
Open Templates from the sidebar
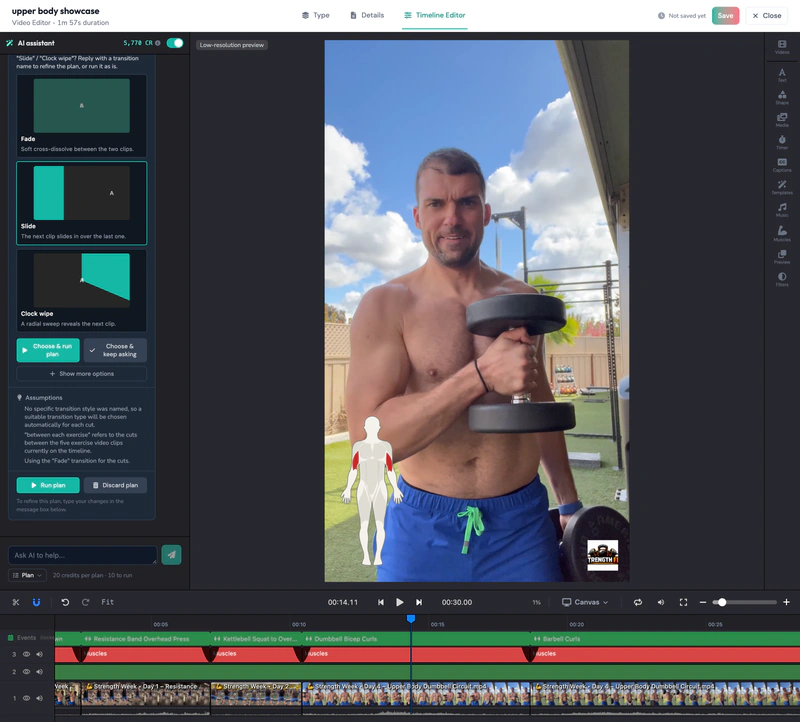click(x=782, y=187)
